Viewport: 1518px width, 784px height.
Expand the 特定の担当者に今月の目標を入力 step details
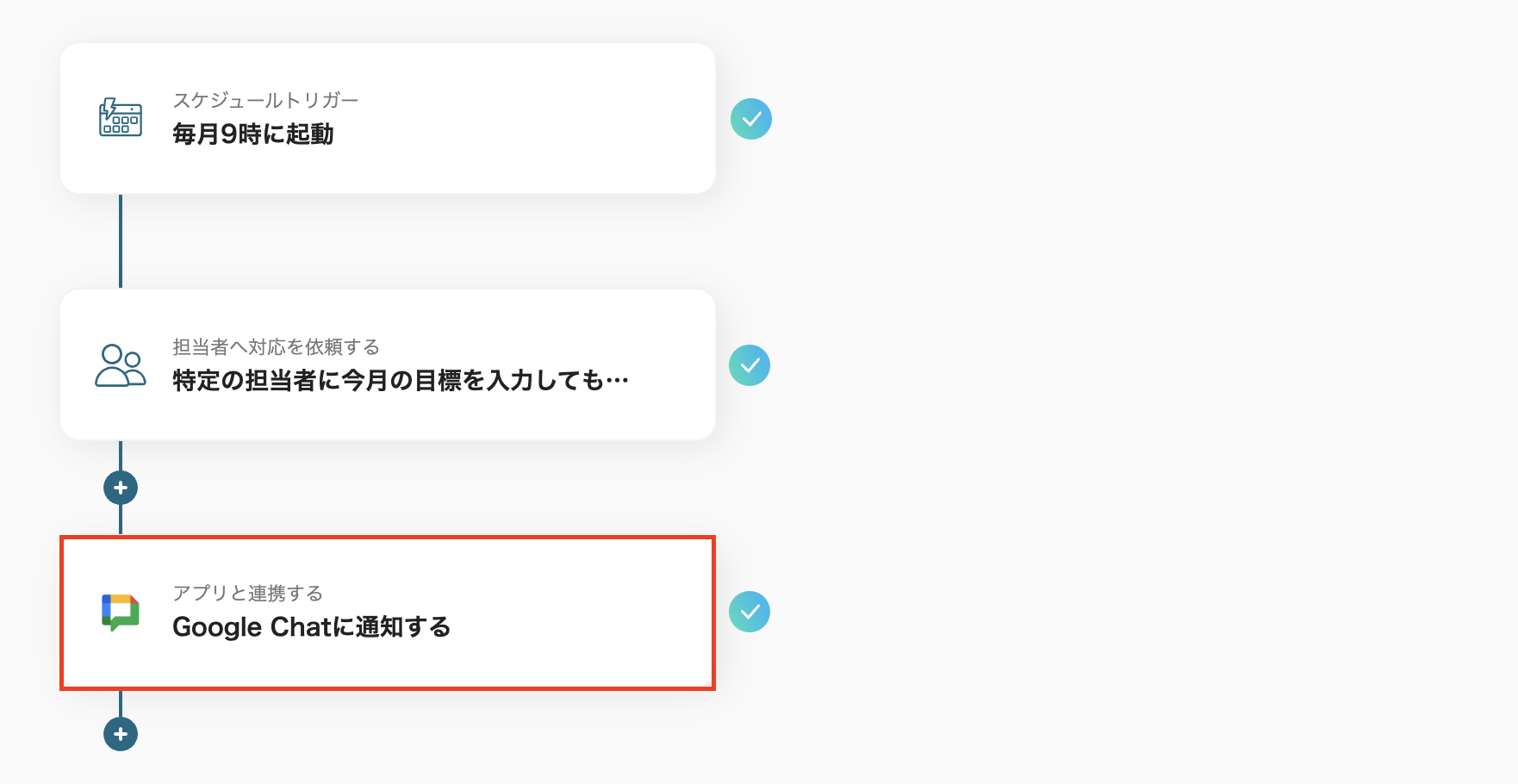(386, 365)
